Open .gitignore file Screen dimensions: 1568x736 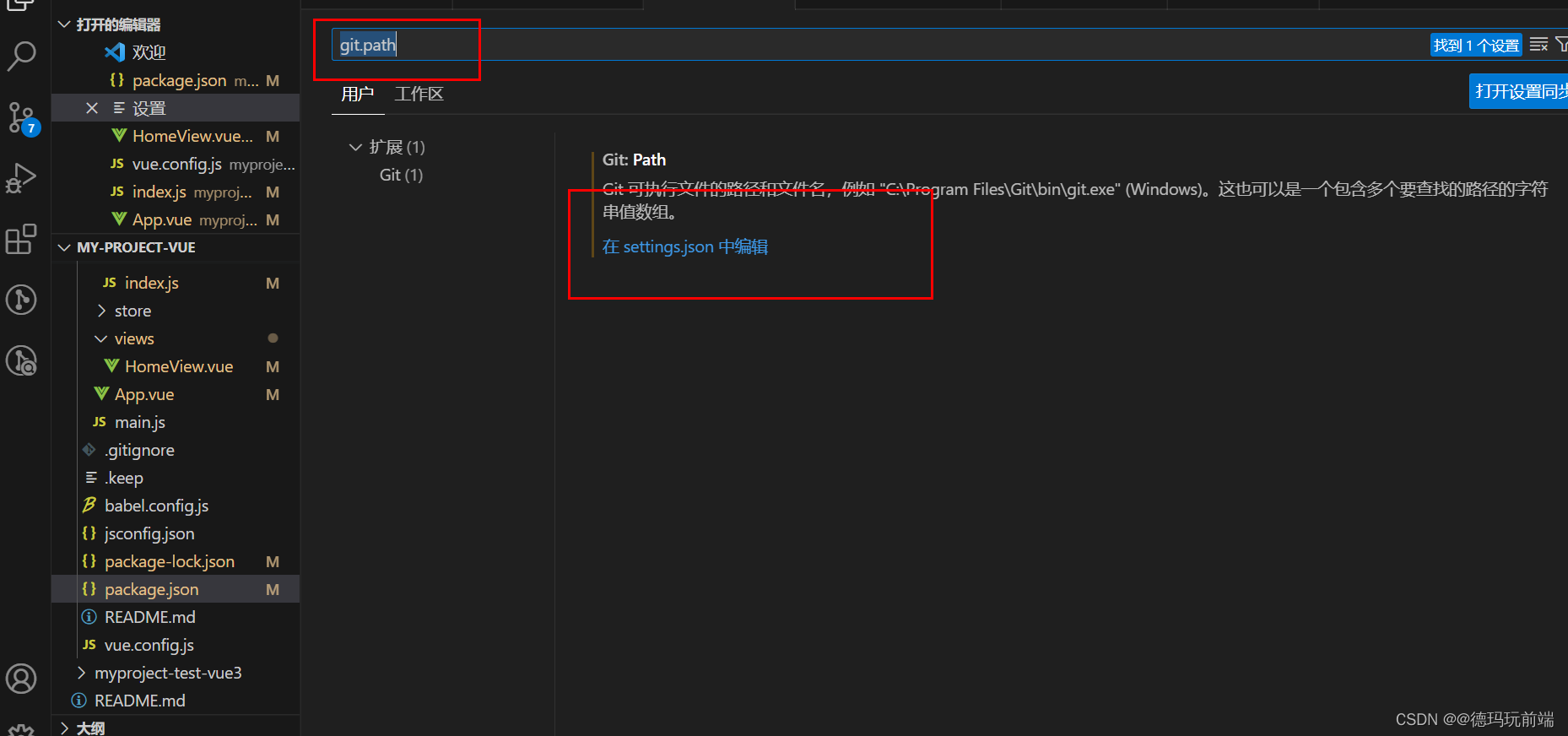coord(176,450)
